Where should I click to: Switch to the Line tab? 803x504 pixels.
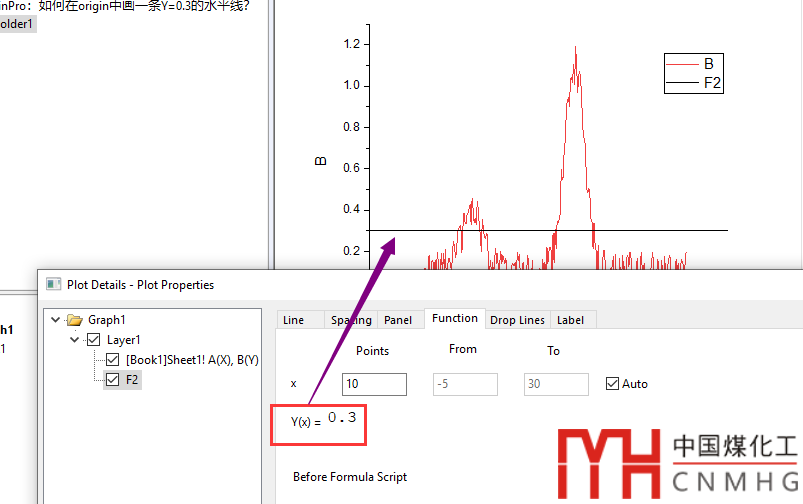[294, 320]
